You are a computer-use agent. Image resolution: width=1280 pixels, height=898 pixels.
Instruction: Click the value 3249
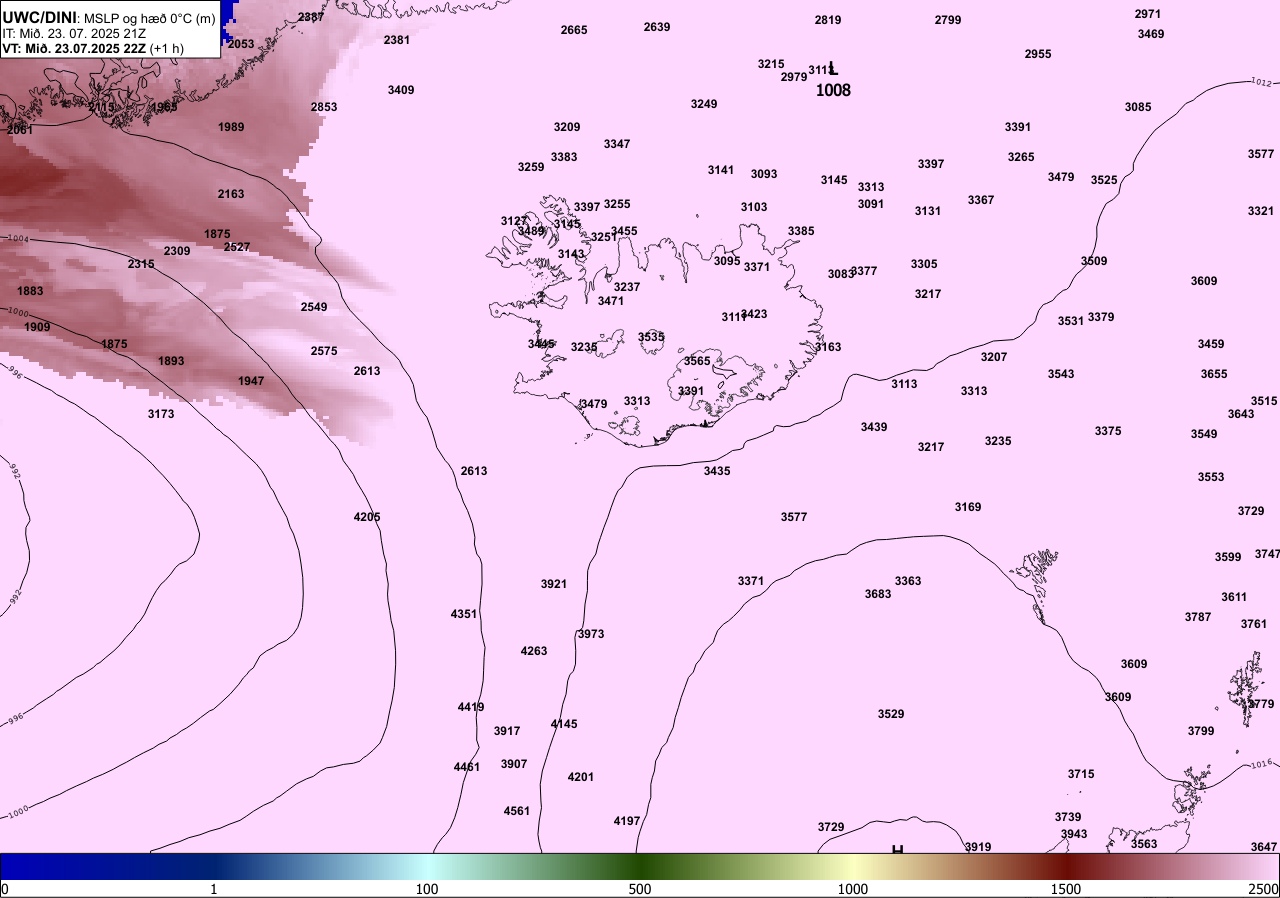click(x=704, y=104)
